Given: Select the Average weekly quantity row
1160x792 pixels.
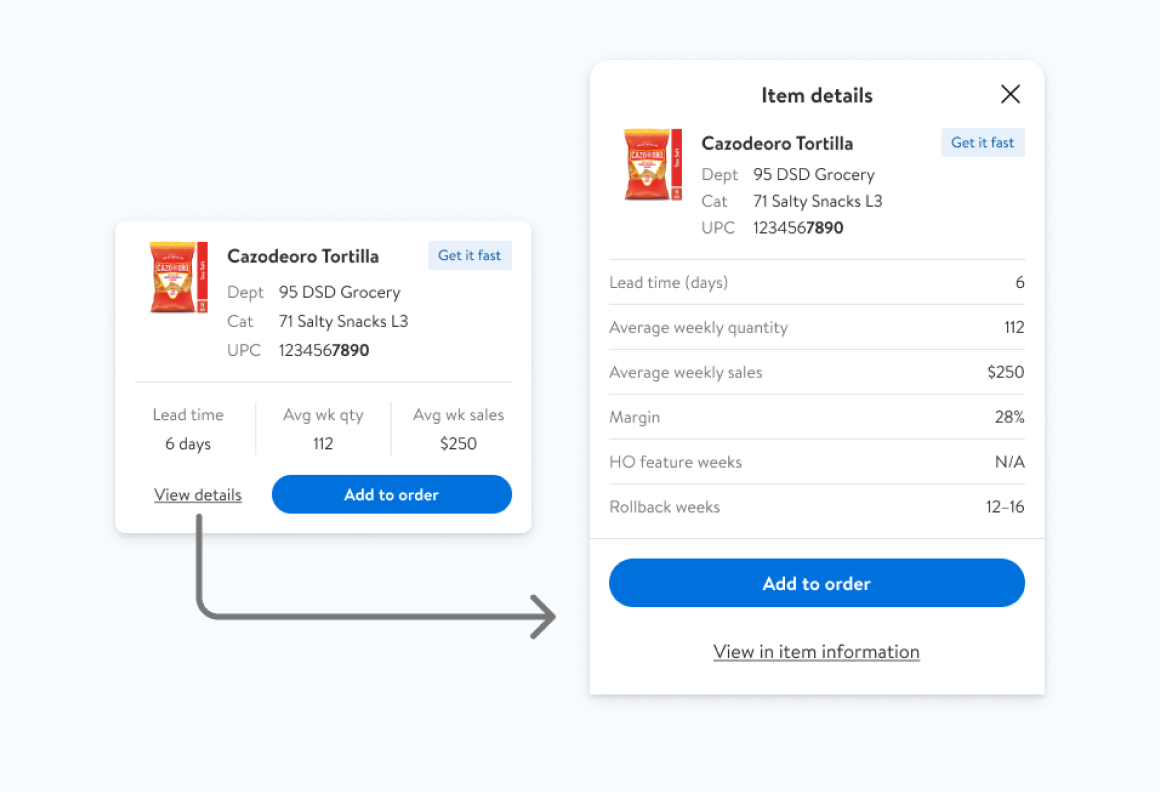Looking at the screenshot, I should 816,328.
